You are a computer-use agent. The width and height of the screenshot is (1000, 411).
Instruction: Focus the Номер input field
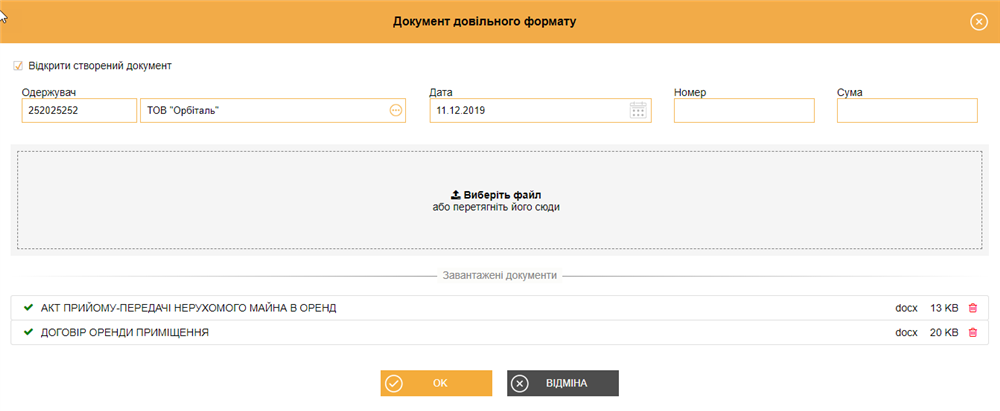(x=744, y=110)
